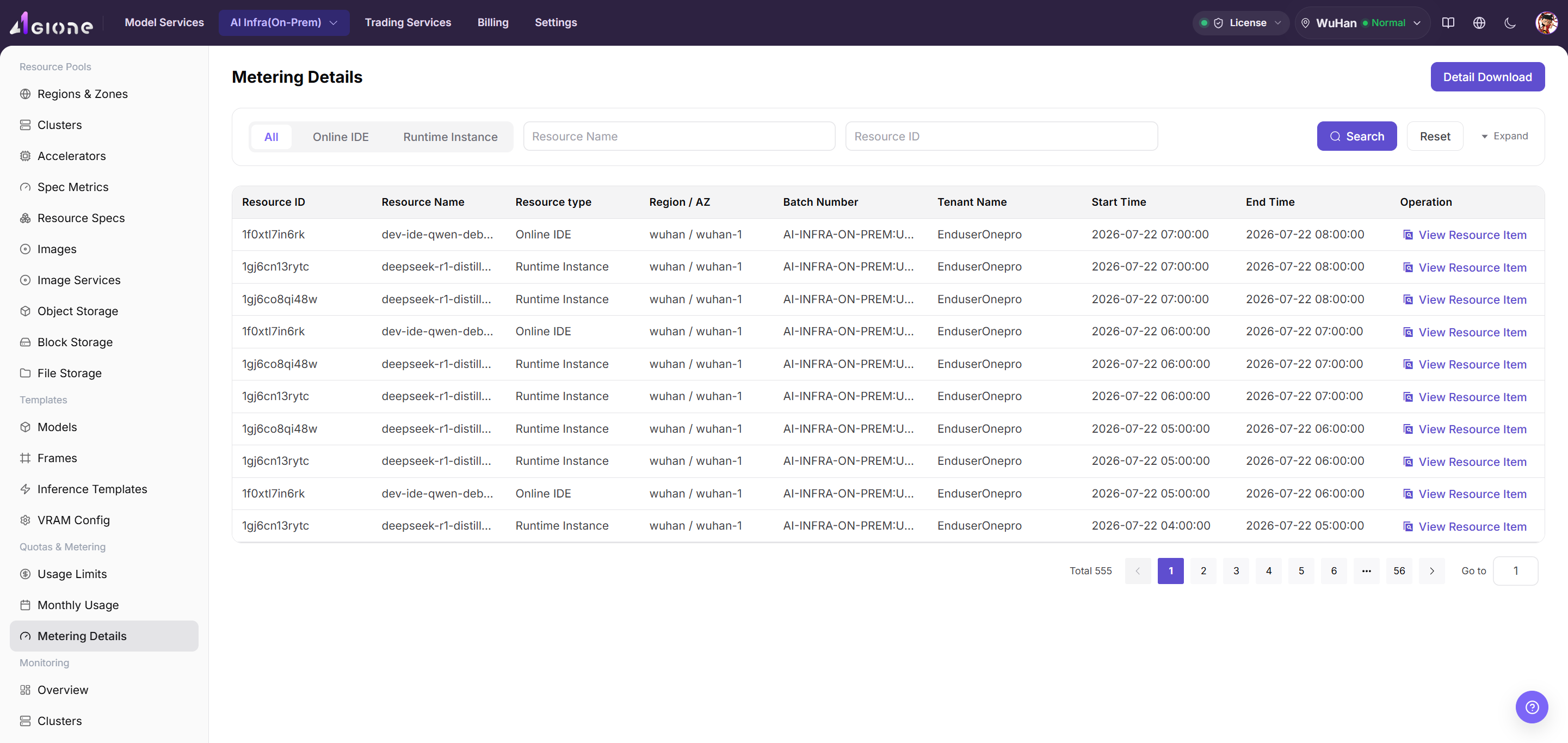
Task: Click the Start Time column header
Action: tap(1118, 202)
